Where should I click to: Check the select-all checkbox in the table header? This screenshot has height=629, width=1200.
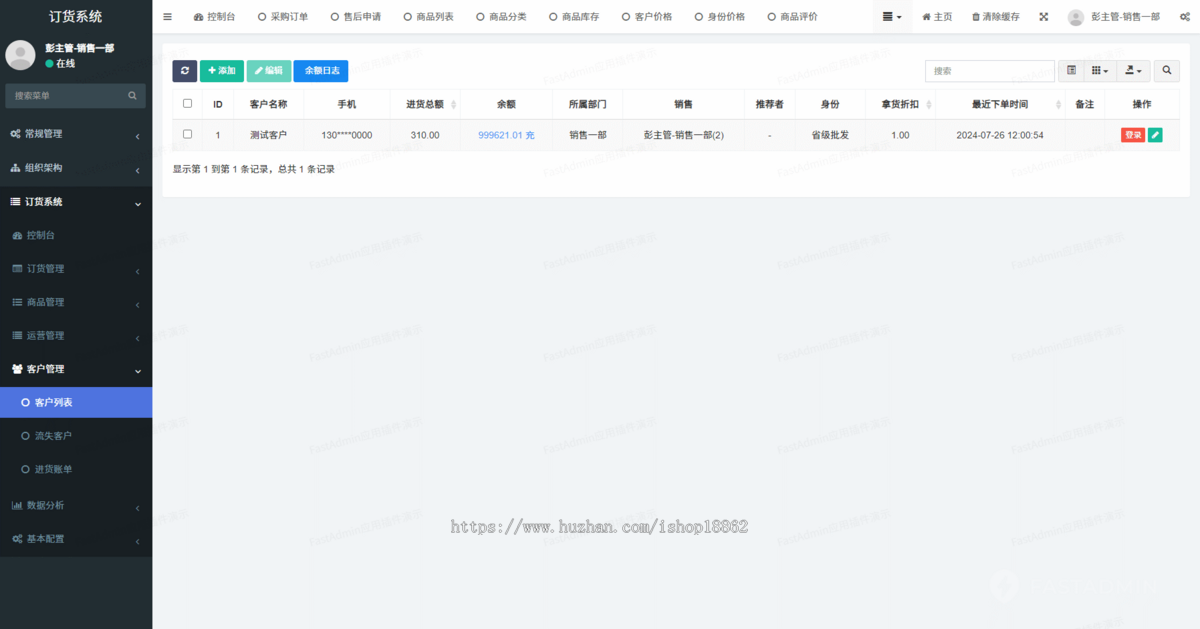[x=185, y=103]
